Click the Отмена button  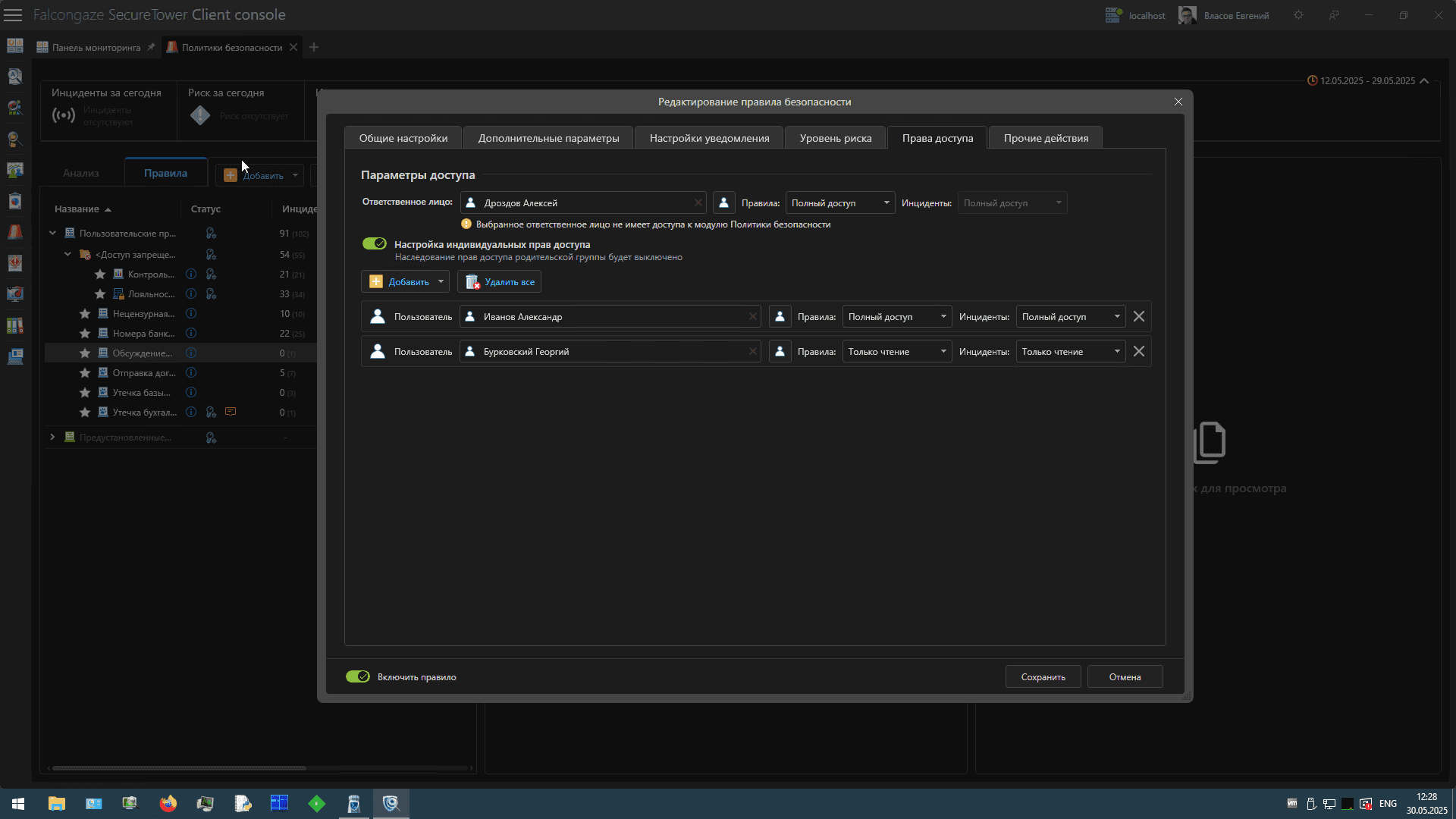point(1125,676)
